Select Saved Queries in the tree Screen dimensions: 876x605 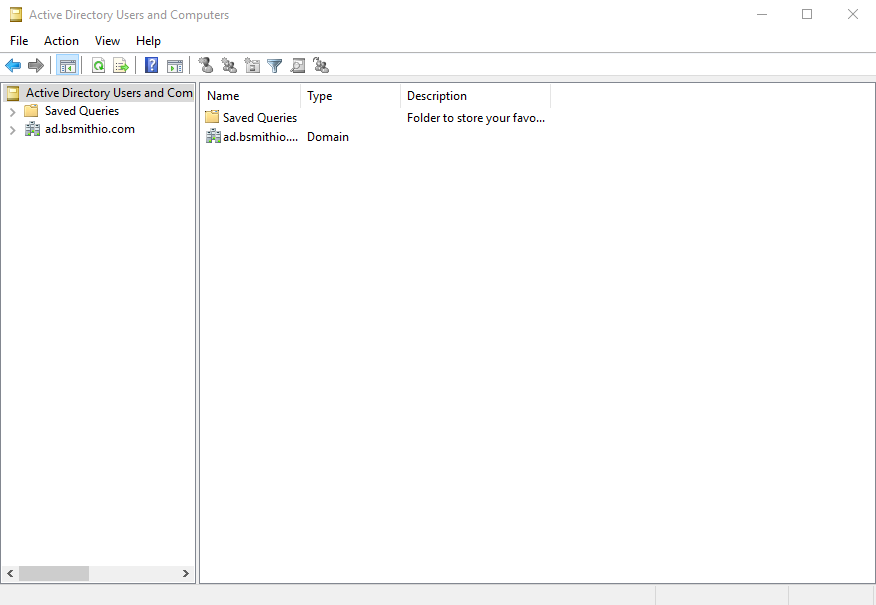(x=82, y=111)
